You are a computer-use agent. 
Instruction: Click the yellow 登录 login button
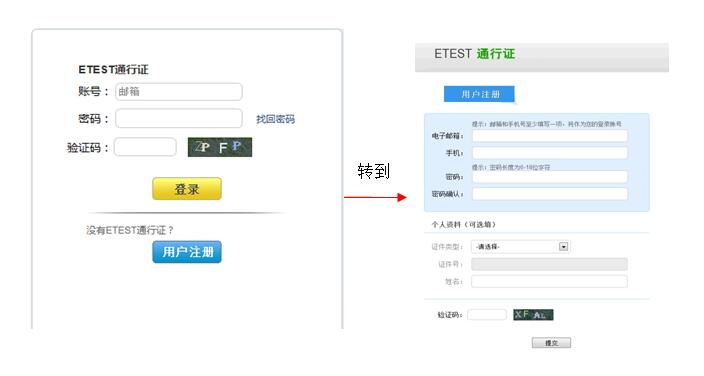click(x=187, y=189)
